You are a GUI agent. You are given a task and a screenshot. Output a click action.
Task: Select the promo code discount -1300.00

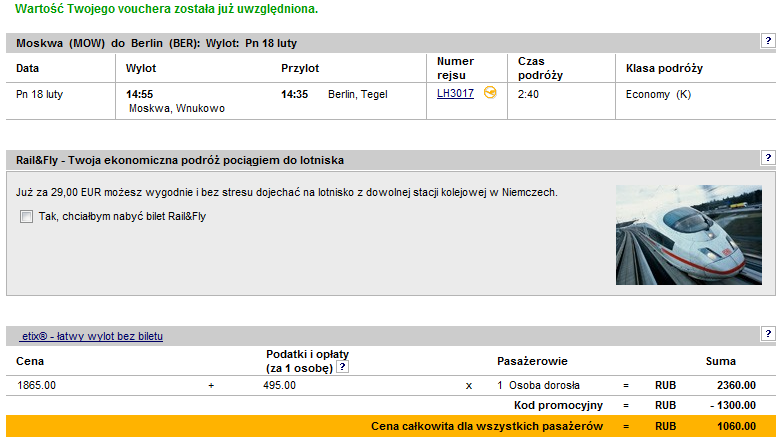click(x=731, y=406)
